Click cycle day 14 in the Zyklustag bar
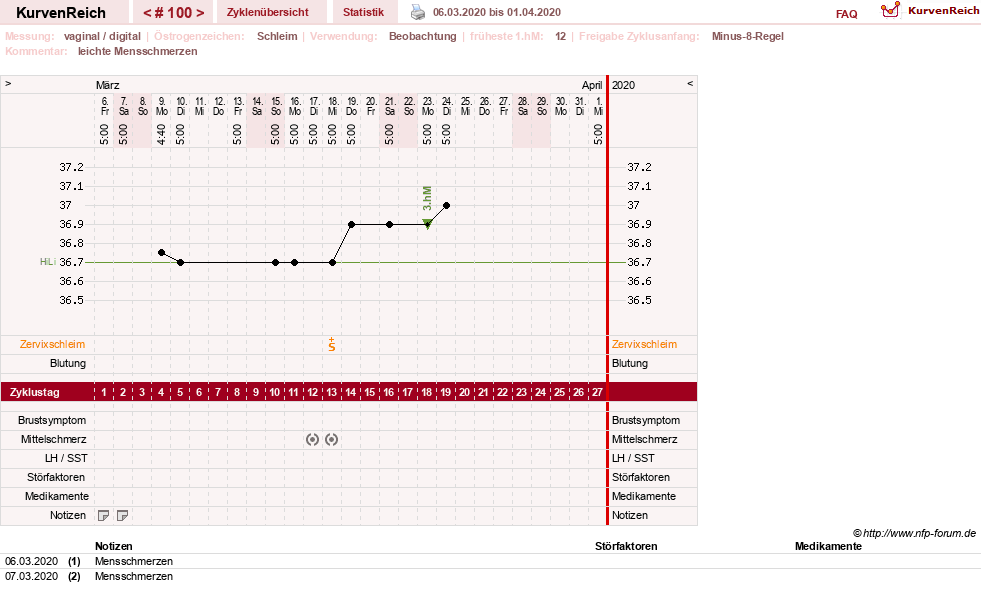 [x=351, y=392]
